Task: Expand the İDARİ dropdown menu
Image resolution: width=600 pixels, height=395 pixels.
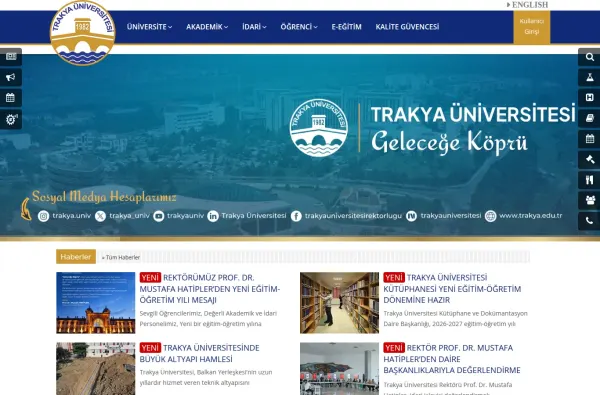Action: (x=254, y=27)
